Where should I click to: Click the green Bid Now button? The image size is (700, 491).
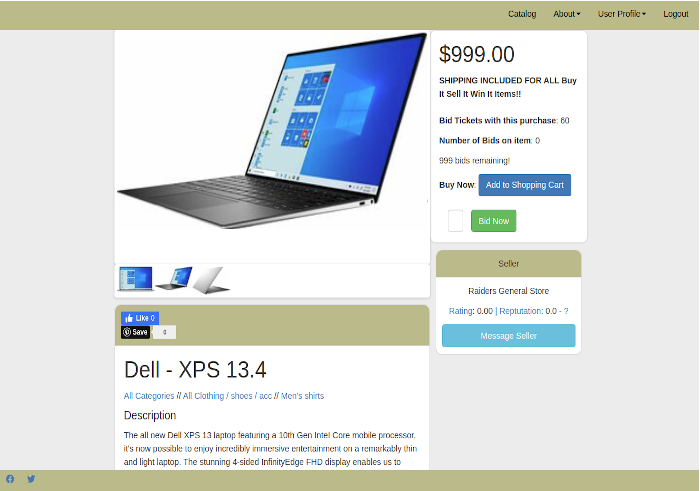pos(493,221)
